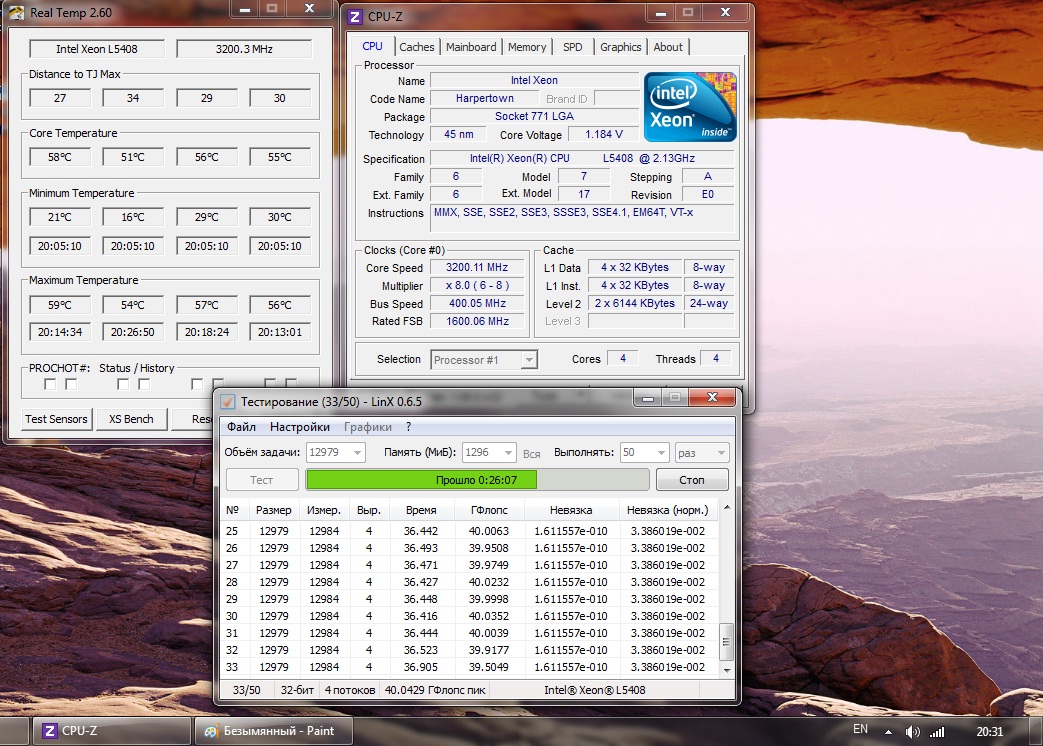
Task: Select result row number 25
Action: coord(470,531)
